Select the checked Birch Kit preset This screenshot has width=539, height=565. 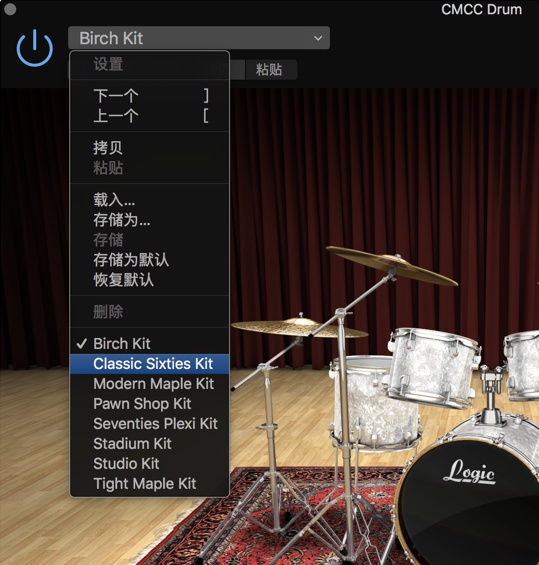tap(150, 344)
